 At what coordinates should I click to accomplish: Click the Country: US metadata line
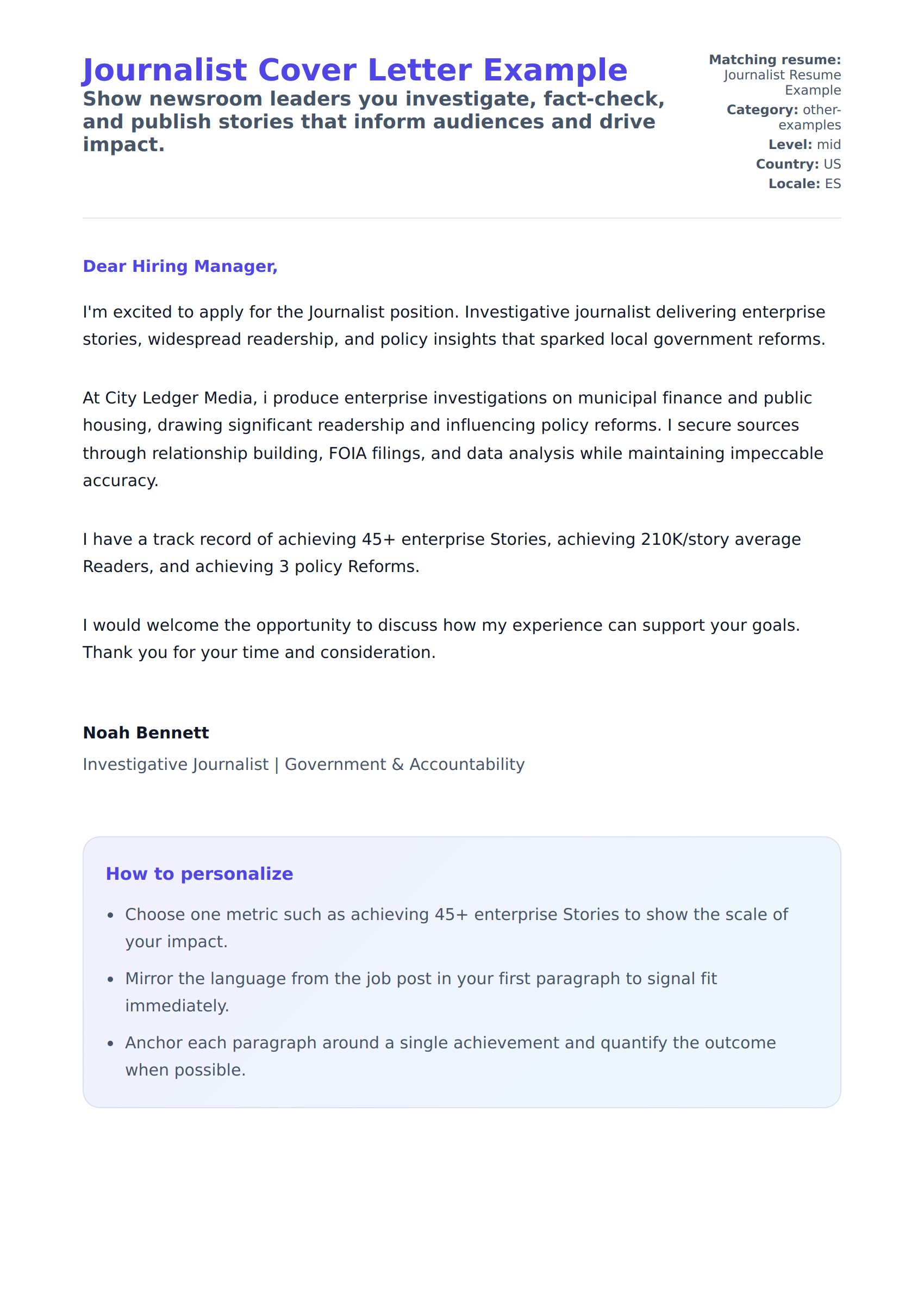[x=798, y=164]
